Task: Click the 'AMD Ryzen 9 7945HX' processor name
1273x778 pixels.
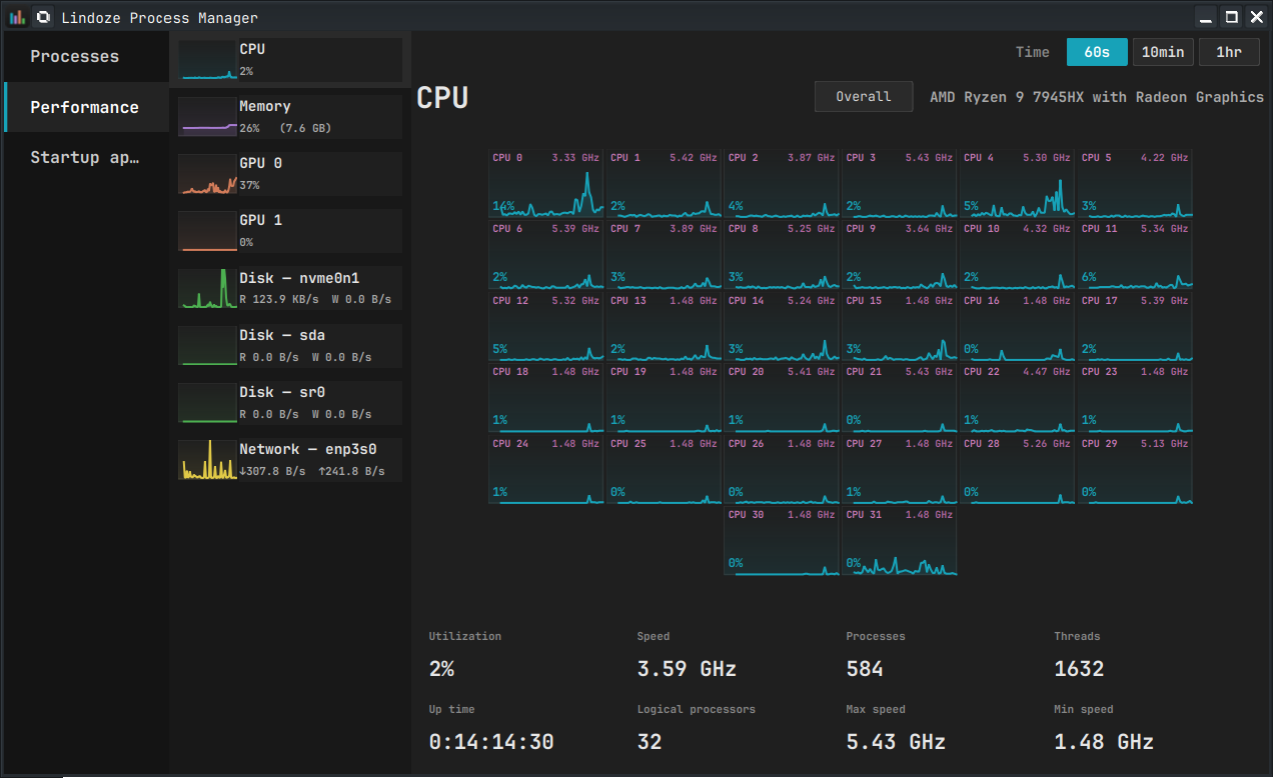Action: click(1097, 97)
